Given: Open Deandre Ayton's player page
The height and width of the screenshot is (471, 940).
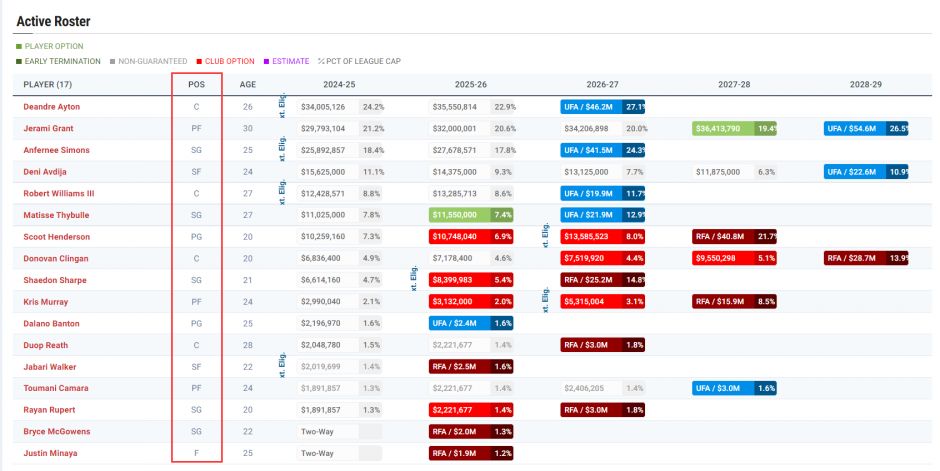Looking at the screenshot, I should [x=52, y=107].
